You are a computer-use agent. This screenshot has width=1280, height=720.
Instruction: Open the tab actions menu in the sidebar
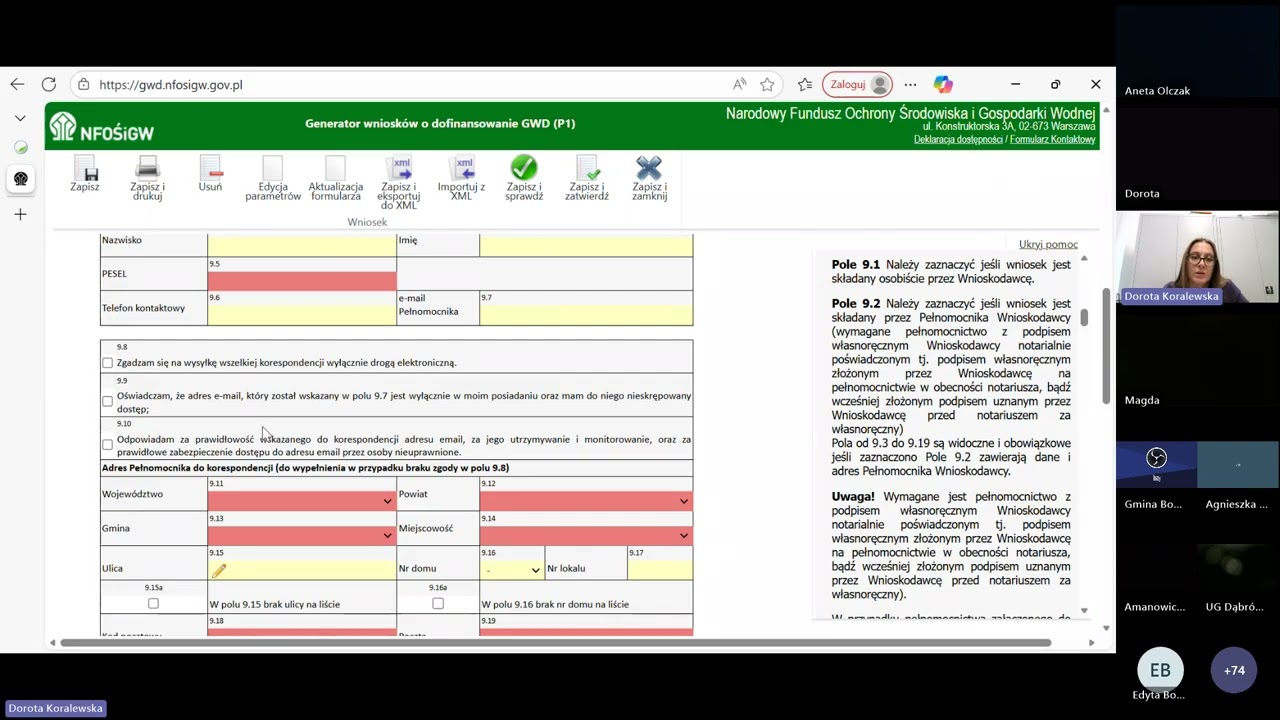[x=20, y=118]
